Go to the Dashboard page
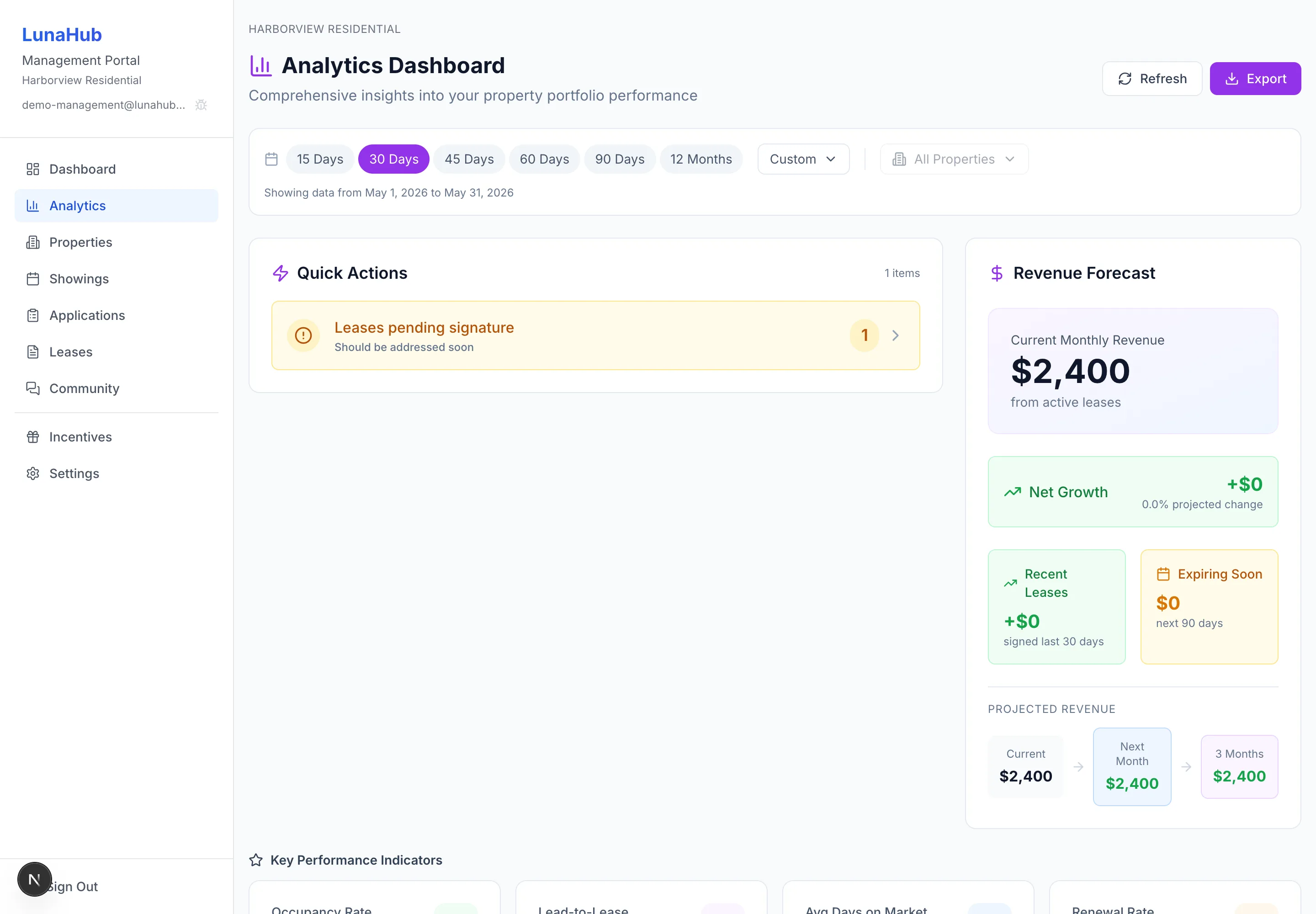1316x914 pixels. pyautogui.click(x=116, y=169)
